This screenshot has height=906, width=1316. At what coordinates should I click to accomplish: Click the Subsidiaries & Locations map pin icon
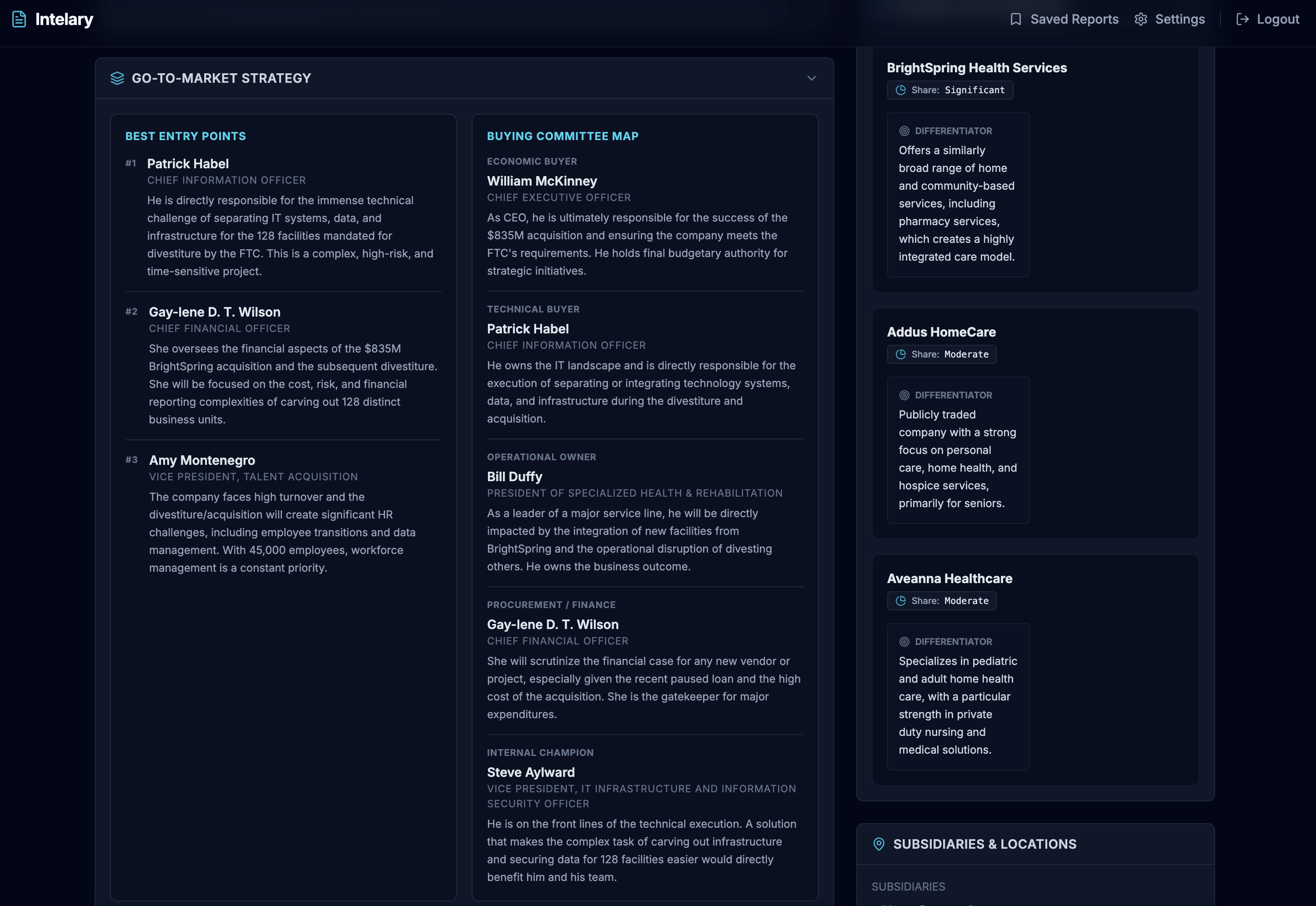tap(879, 844)
